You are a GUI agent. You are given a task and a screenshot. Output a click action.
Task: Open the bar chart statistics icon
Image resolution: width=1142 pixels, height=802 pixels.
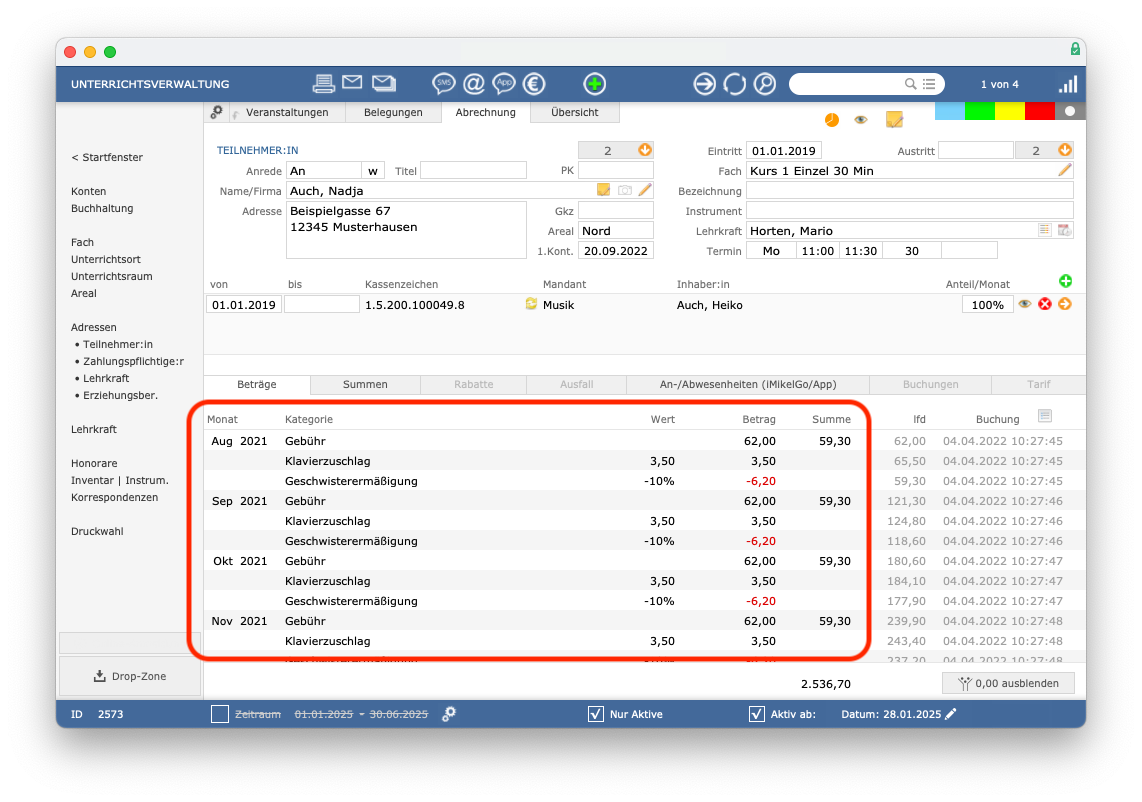tap(1068, 84)
